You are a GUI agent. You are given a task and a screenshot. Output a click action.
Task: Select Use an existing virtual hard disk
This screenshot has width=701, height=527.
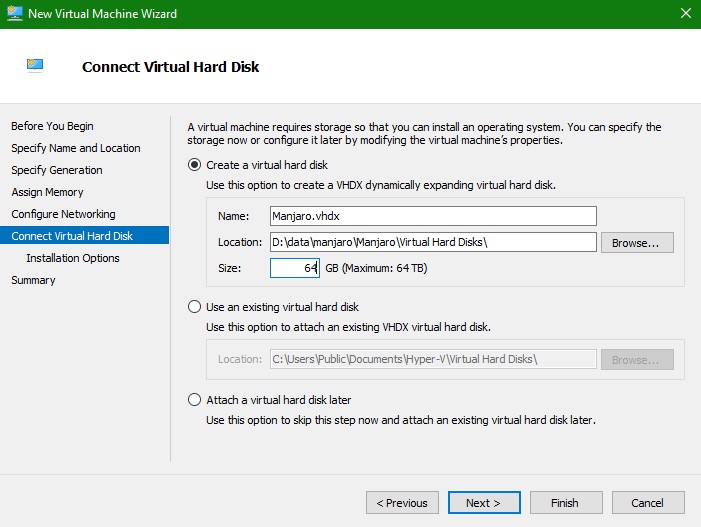pos(195,307)
